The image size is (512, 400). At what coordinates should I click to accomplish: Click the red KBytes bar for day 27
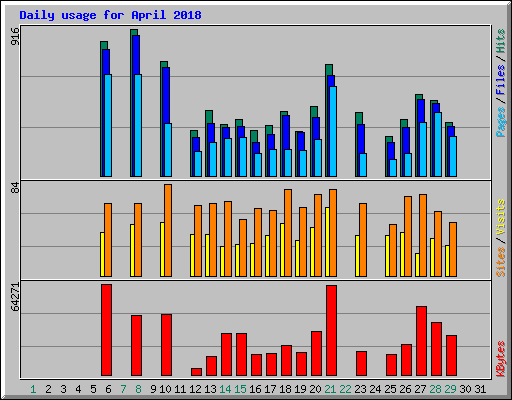(x=421, y=341)
